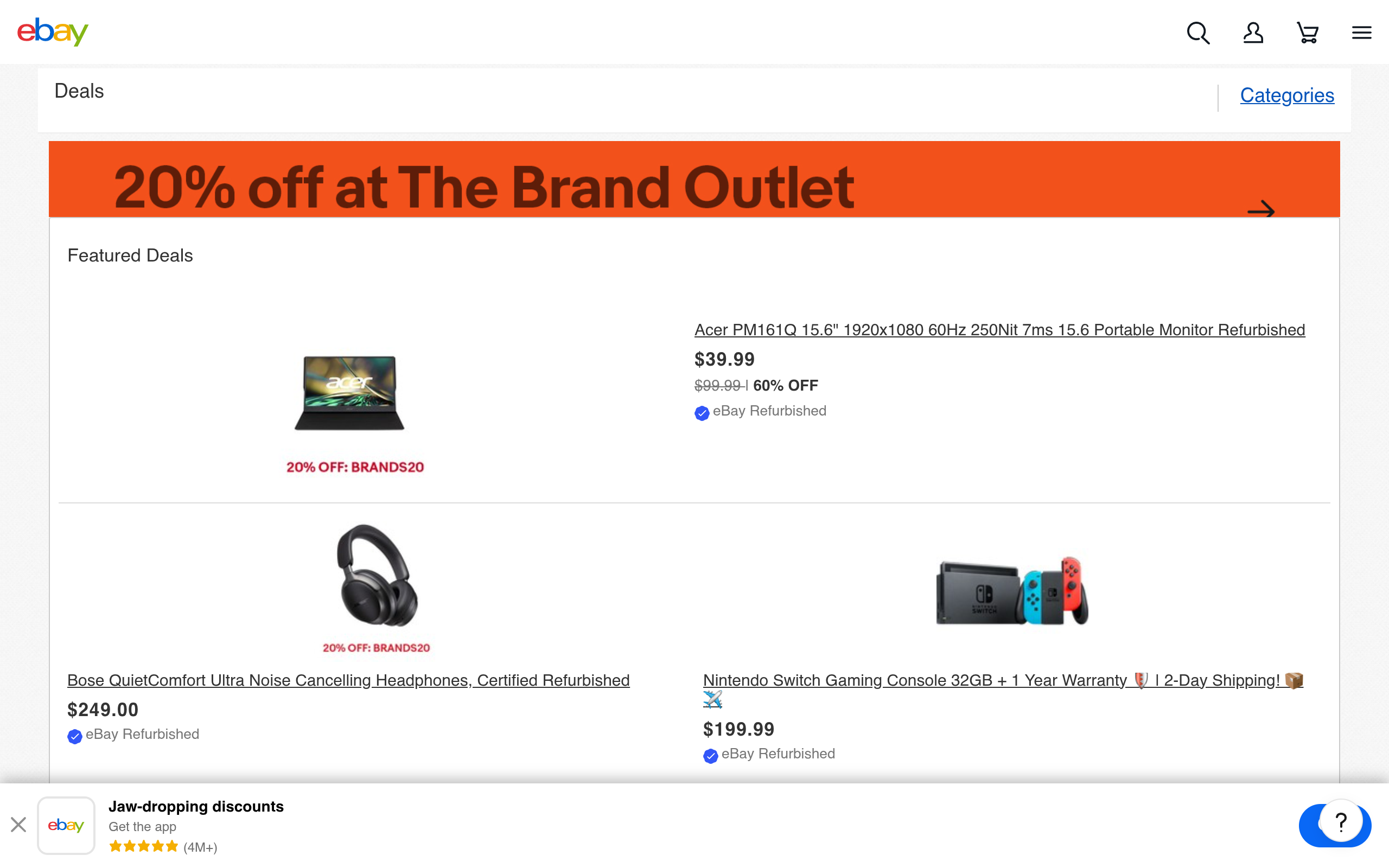Screen dimensions: 1389x868
Task: Open the search magnifier icon
Action: [x=1198, y=33]
